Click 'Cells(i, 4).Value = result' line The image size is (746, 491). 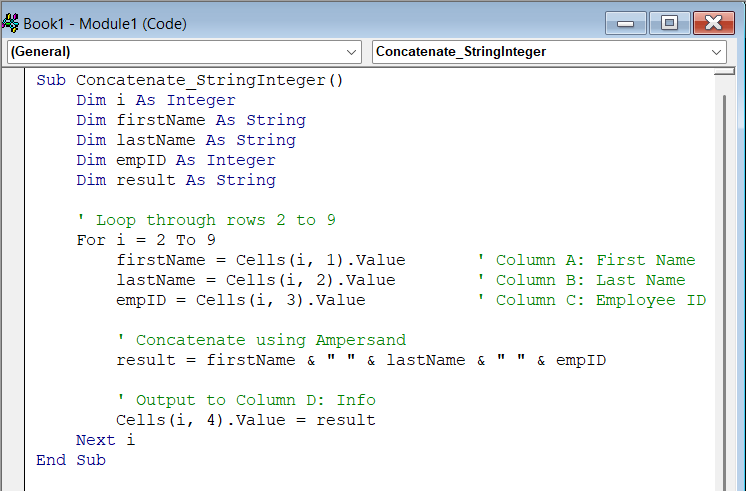pos(245,420)
